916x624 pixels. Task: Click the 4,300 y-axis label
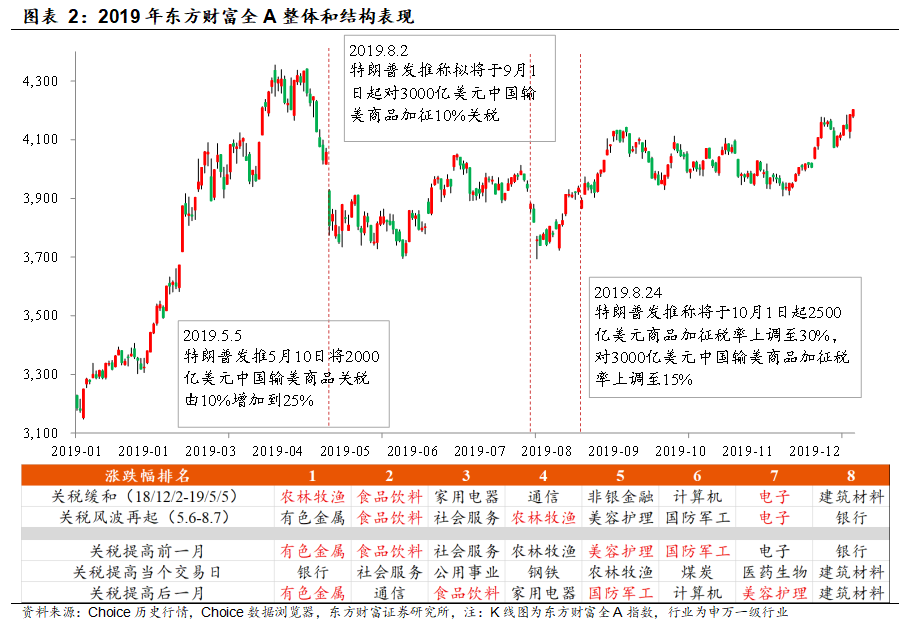point(47,81)
